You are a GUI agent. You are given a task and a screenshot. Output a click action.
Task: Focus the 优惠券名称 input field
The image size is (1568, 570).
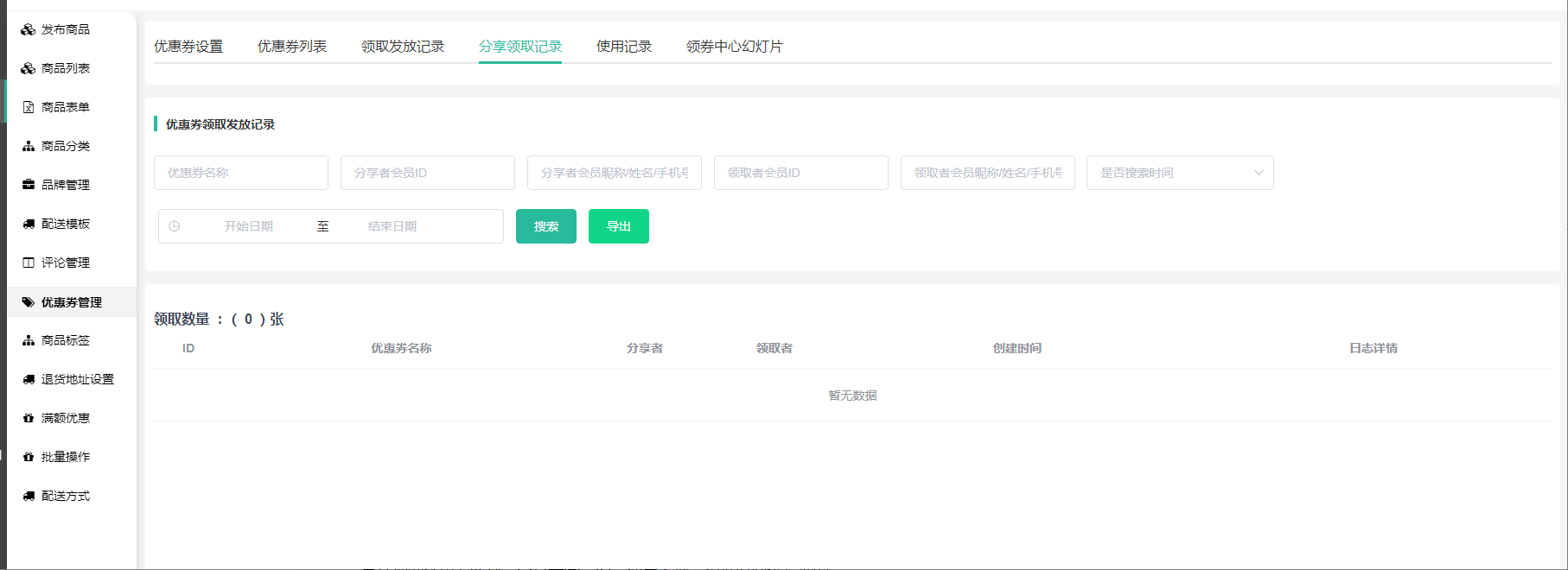(x=241, y=173)
